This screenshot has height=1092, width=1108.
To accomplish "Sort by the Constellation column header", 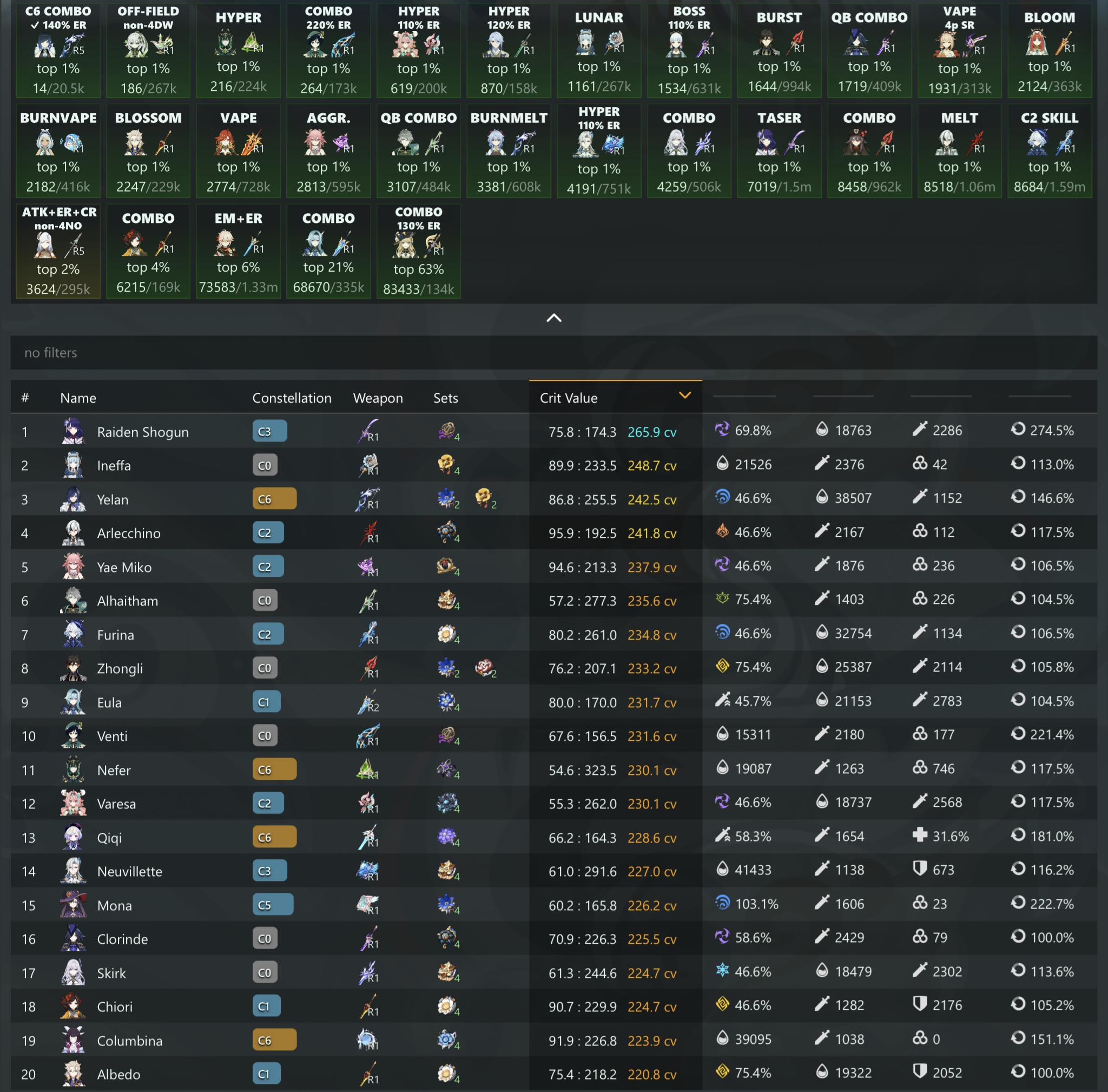I will (292, 398).
